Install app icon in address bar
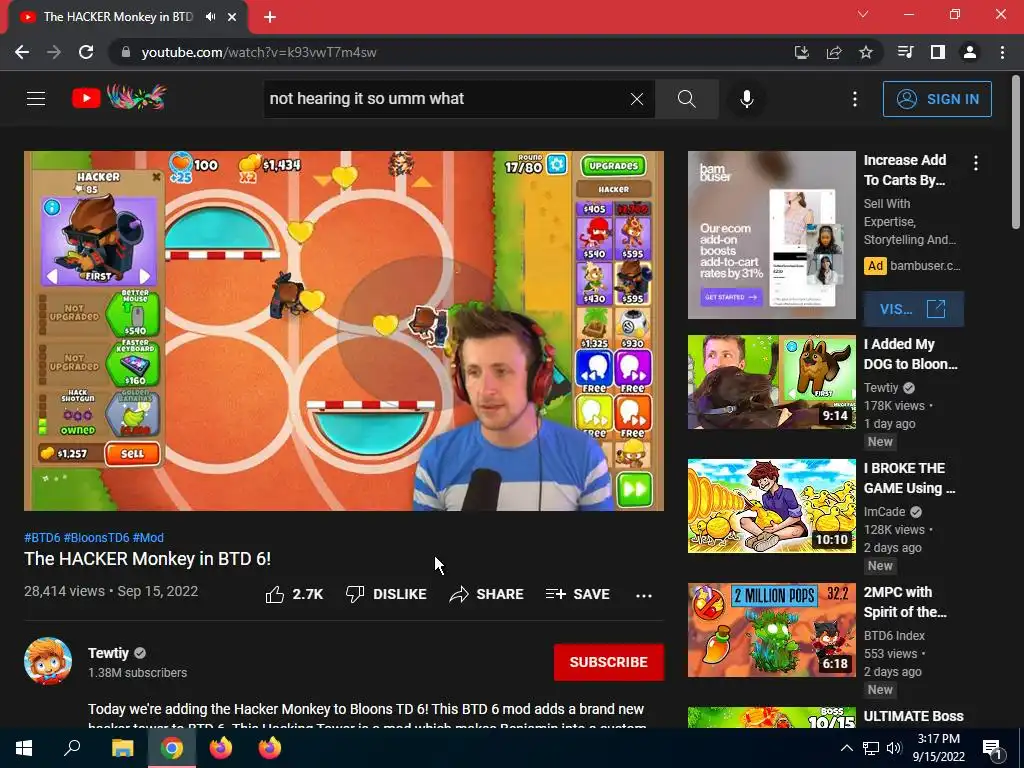This screenshot has width=1024, height=768. tap(801, 52)
